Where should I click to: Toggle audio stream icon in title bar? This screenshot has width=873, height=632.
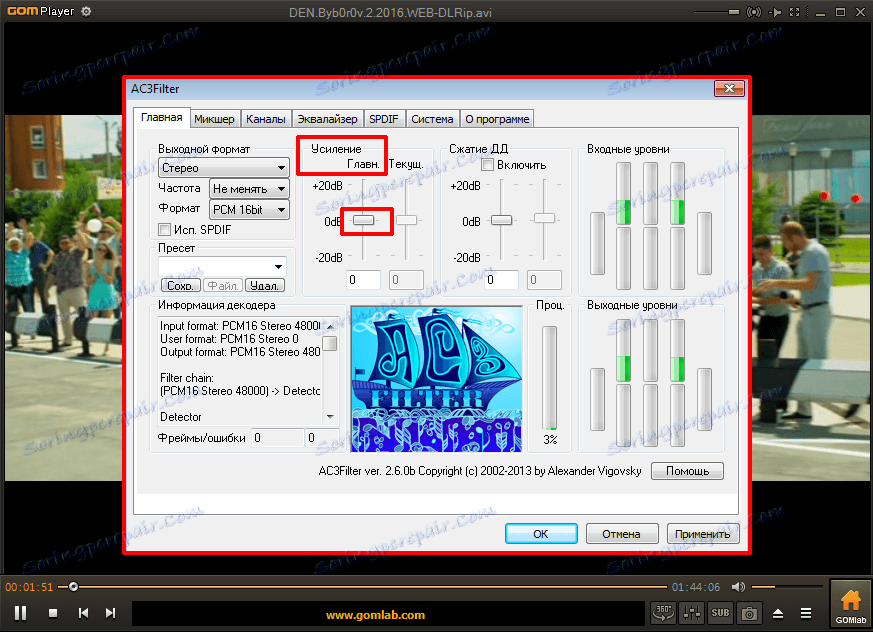[x=754, y=12]
